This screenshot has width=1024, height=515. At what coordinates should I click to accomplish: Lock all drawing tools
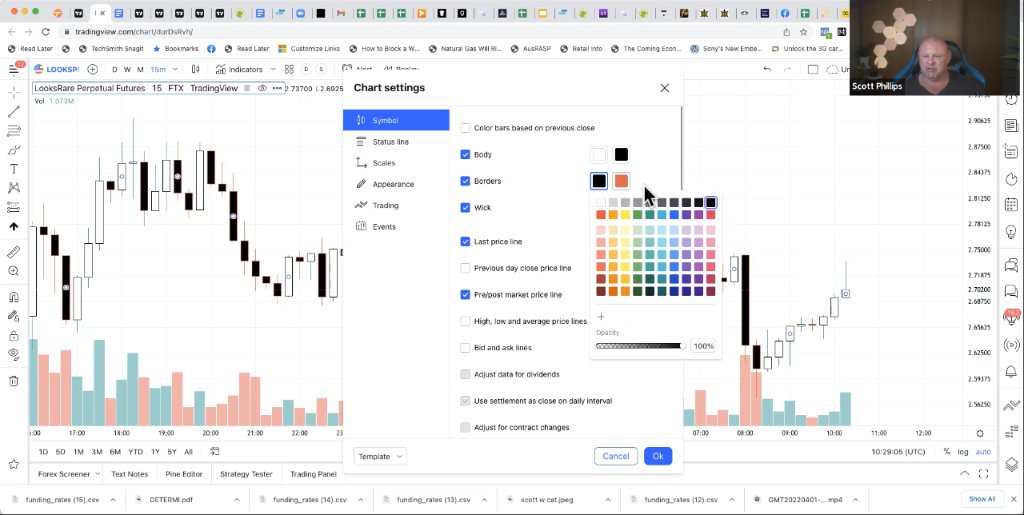[x=14, y=336]
